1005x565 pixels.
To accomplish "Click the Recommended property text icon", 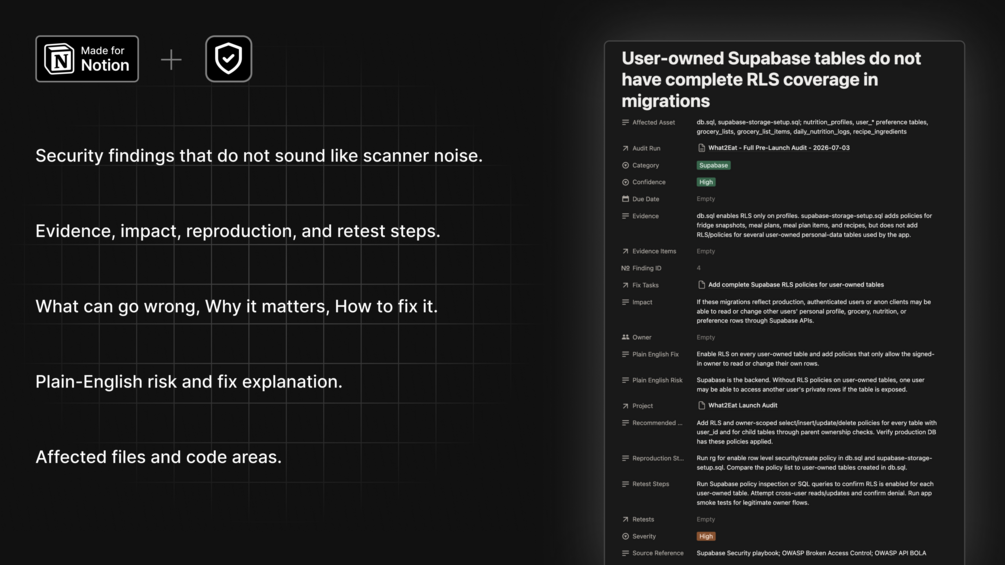I will pyautogui.click(x=625, y=423).
